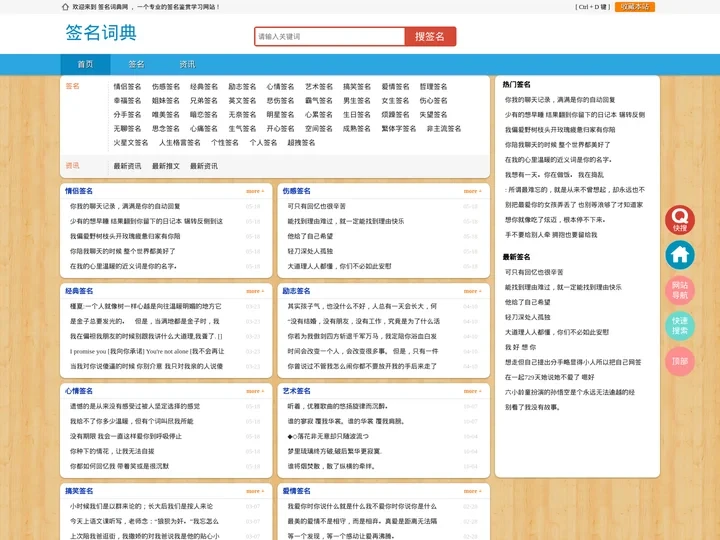The width and height of the screenshot is (720, 540).
Task: Open 幸福签名 in the category list
Action: pyautogui.click(x=127, y=101)
